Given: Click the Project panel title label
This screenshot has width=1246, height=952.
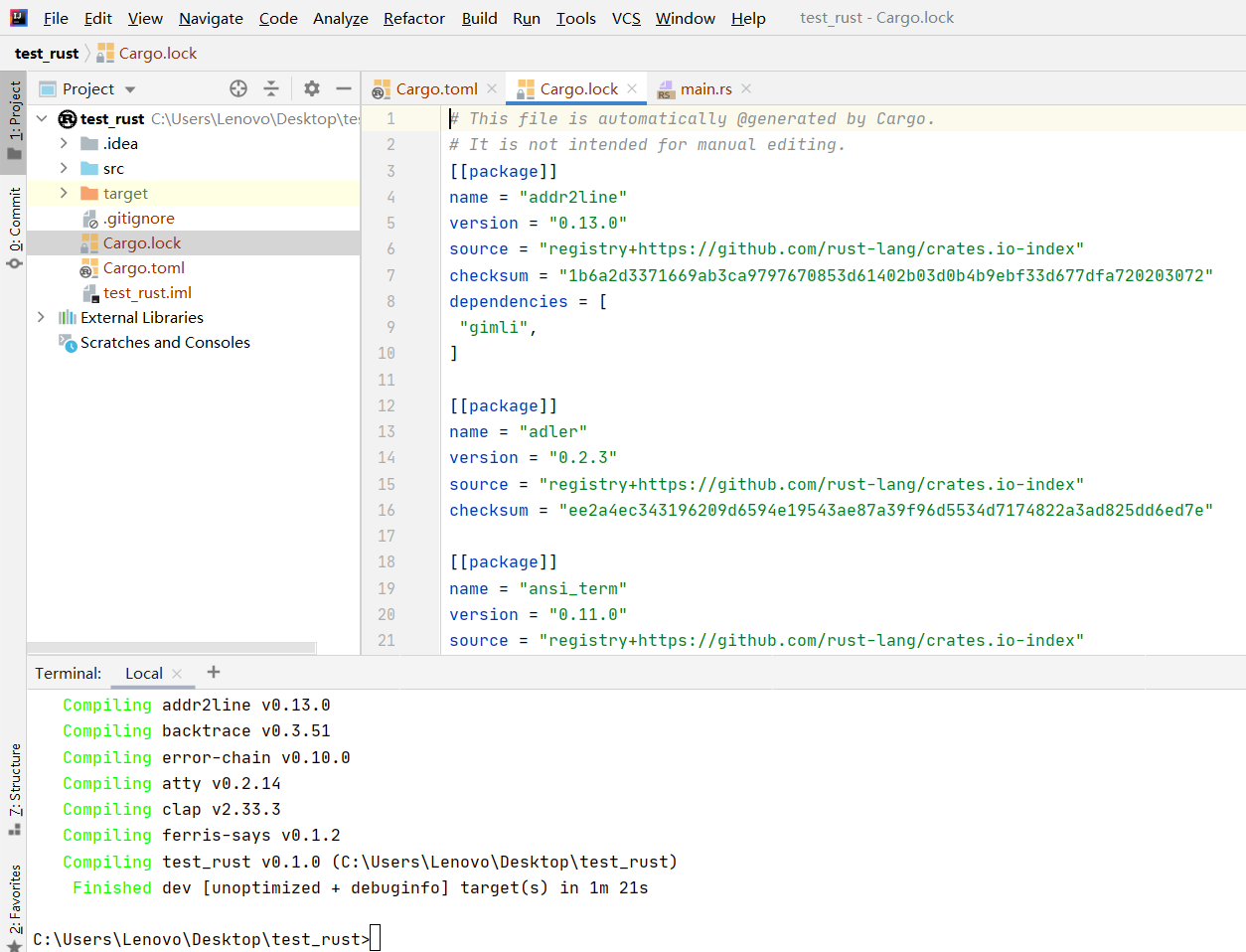Looking at the screenshot, I should click(88, 88).
